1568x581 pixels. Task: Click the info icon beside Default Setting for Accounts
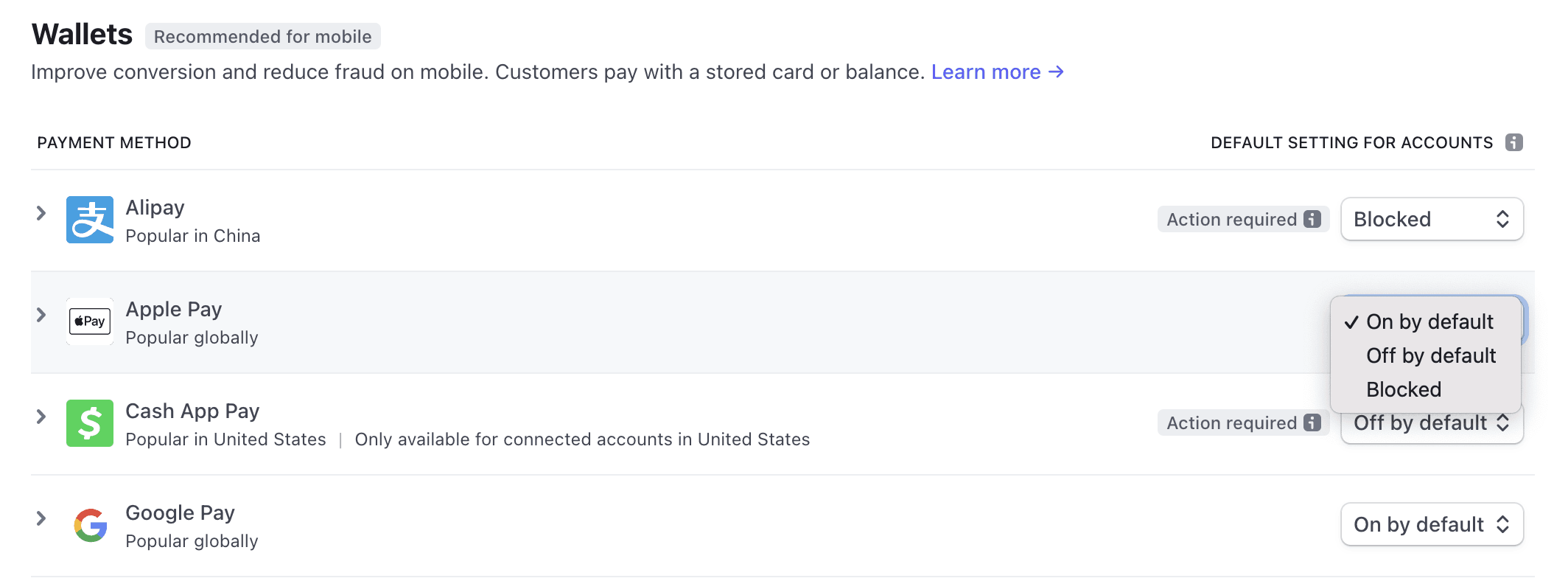[x=1516, y=142]
